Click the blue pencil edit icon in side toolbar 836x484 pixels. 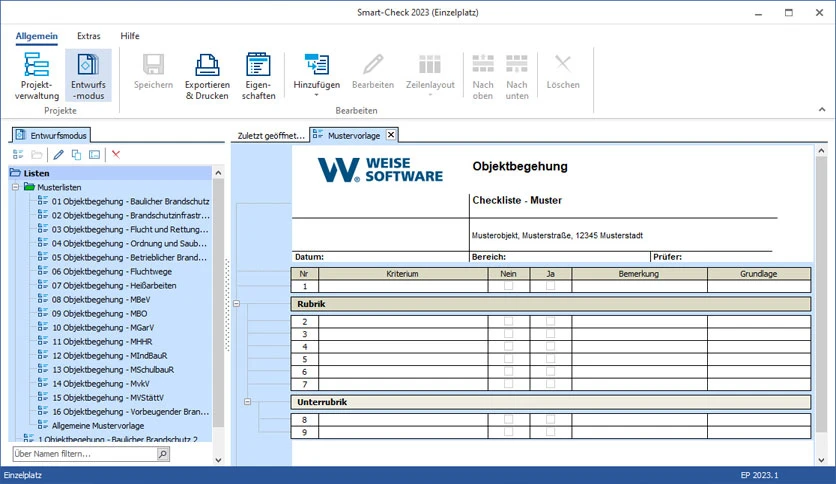point(59,155)
